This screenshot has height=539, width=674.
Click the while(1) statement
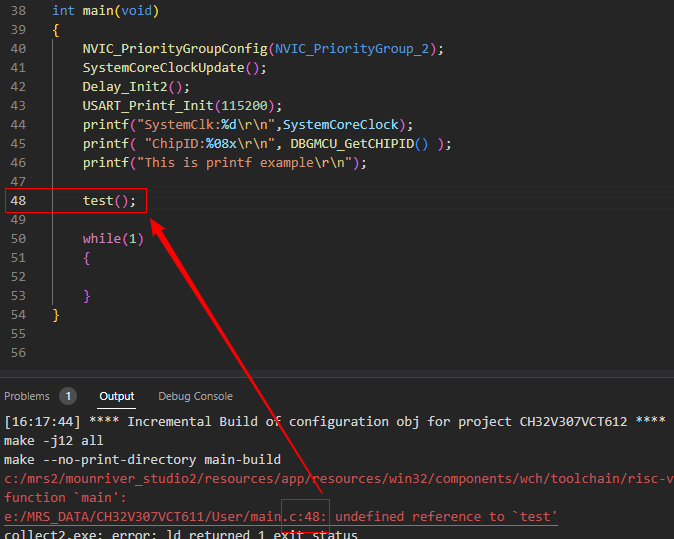[x=113, y=239]
